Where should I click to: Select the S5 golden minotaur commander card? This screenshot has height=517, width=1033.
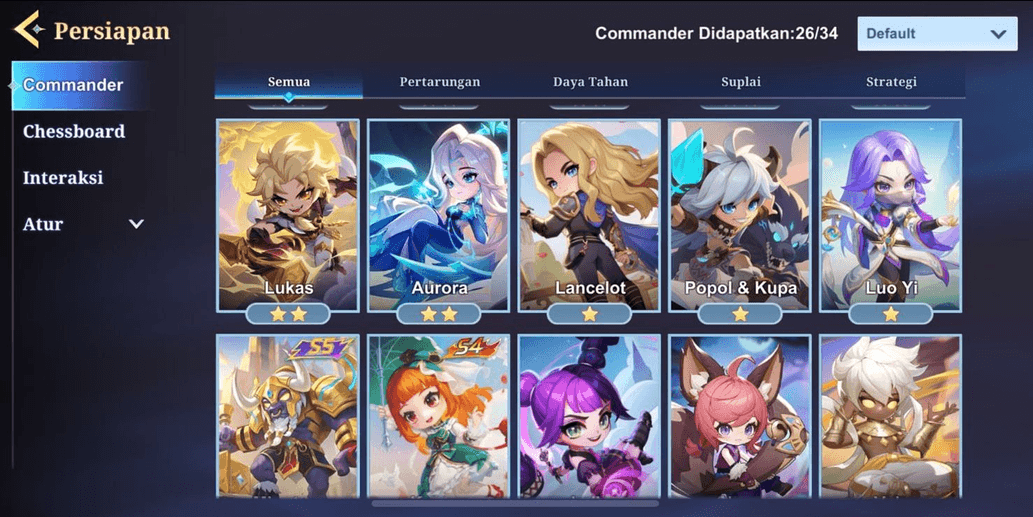coord(288,416)
